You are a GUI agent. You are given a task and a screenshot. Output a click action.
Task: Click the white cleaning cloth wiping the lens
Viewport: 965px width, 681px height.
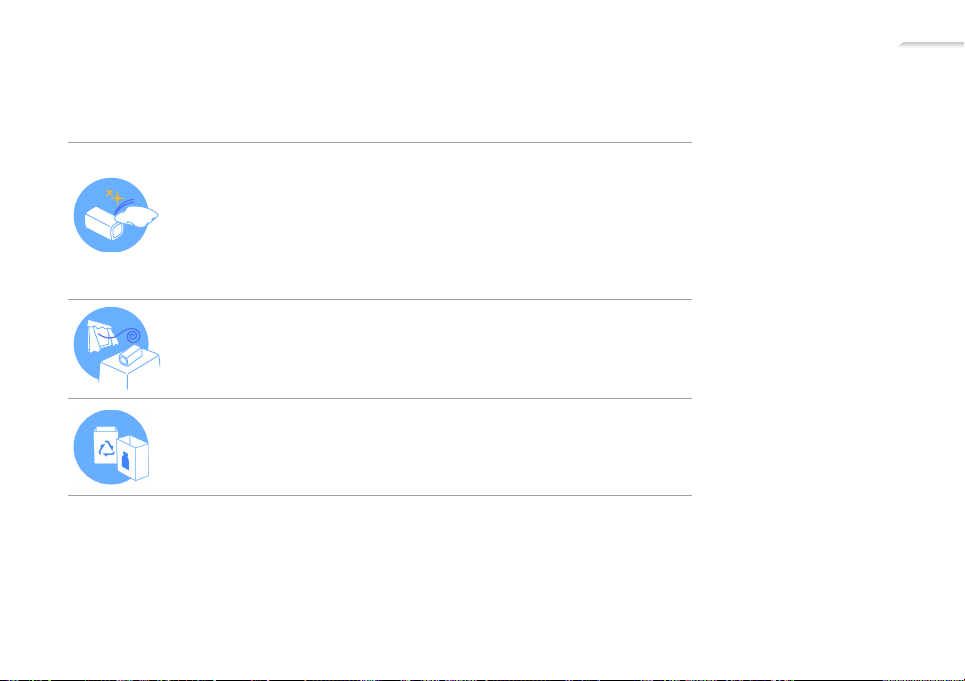tap(137, 217)
